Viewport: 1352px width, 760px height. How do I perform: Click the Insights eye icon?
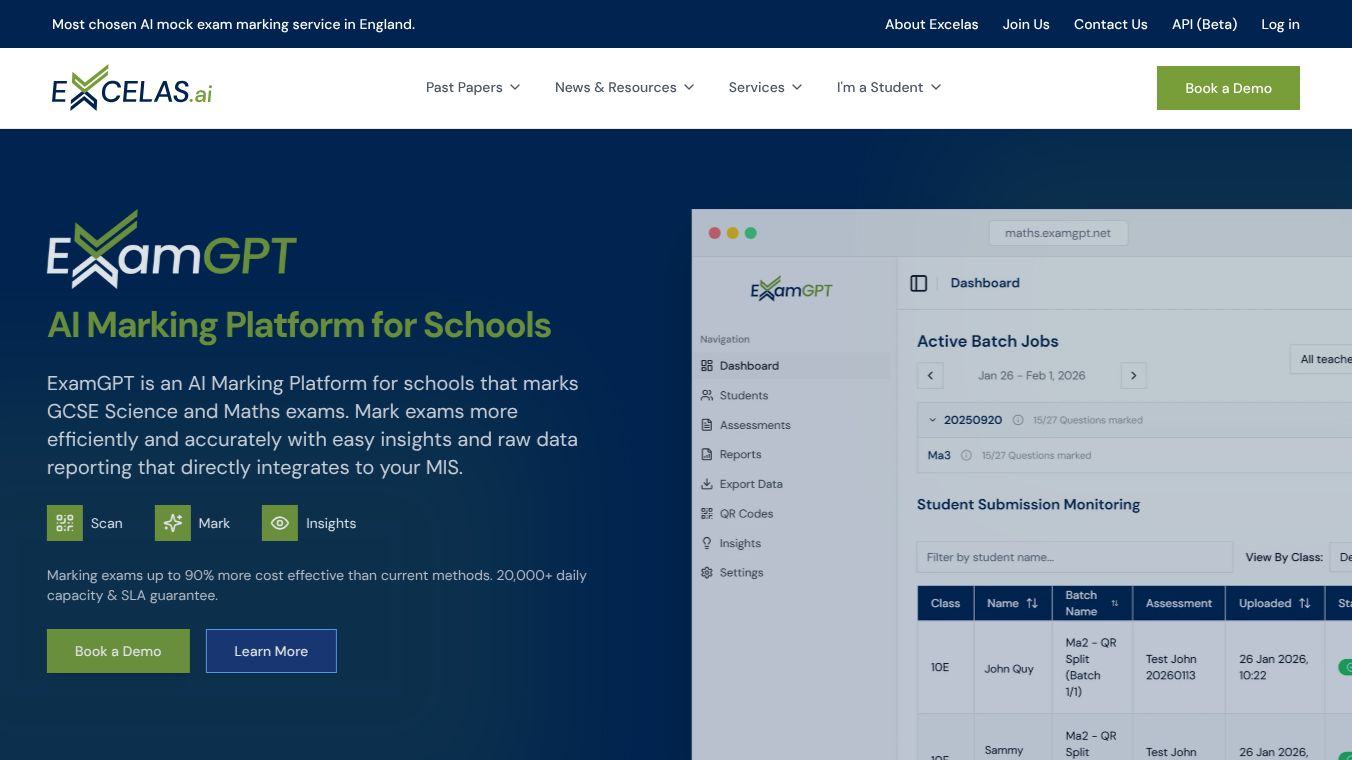coord(280,523)
